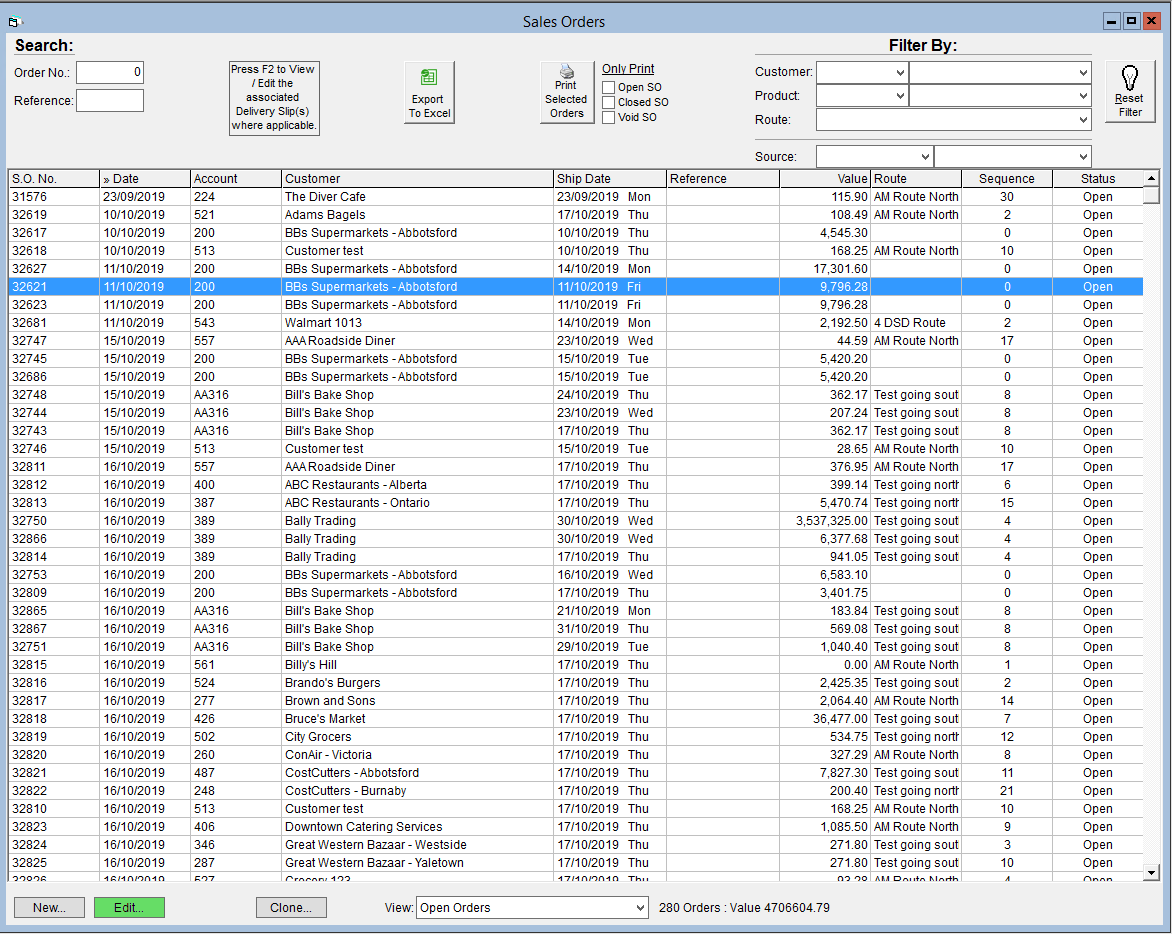Click the window system menu icon
Screen dimensions: 1173x935
click(x=16, y=22)
